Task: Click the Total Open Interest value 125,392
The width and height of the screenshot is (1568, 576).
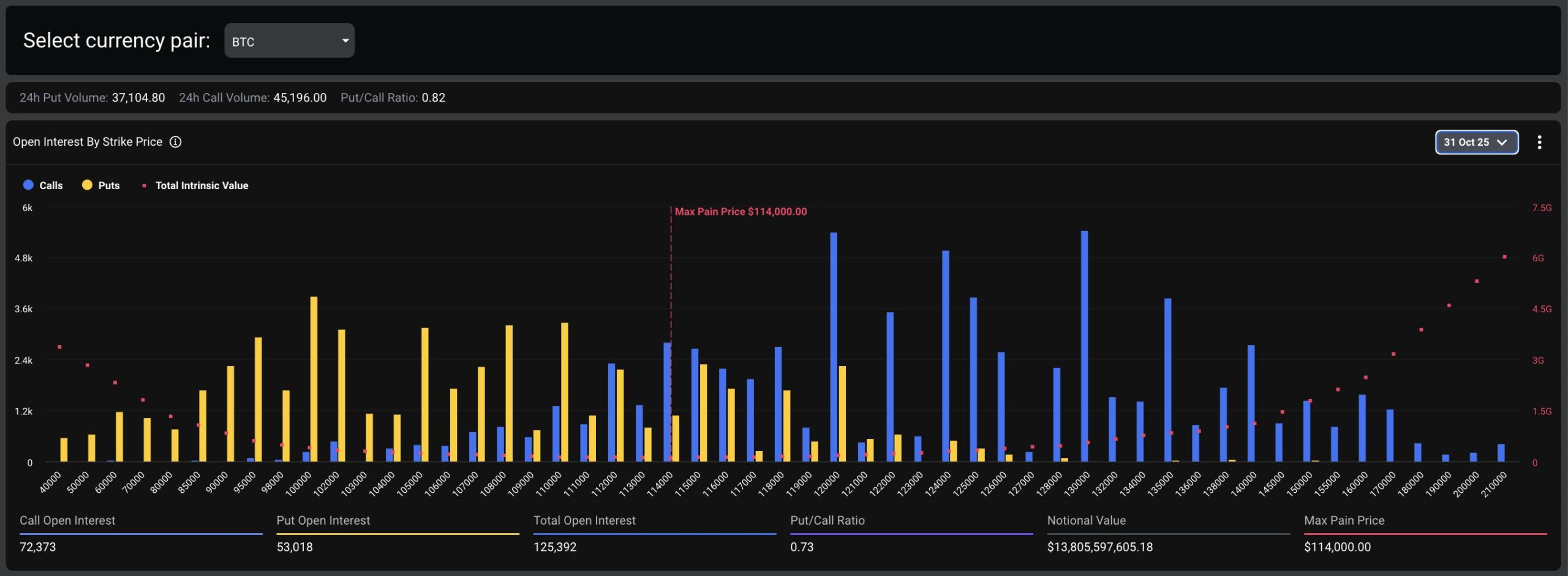Action: tap(555, 547)
